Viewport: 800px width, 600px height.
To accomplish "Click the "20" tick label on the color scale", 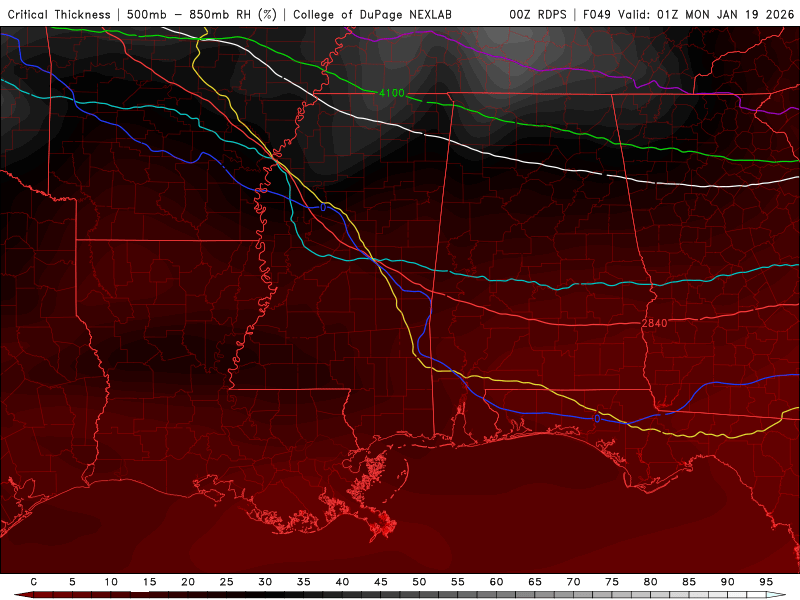I will [188, 582].
